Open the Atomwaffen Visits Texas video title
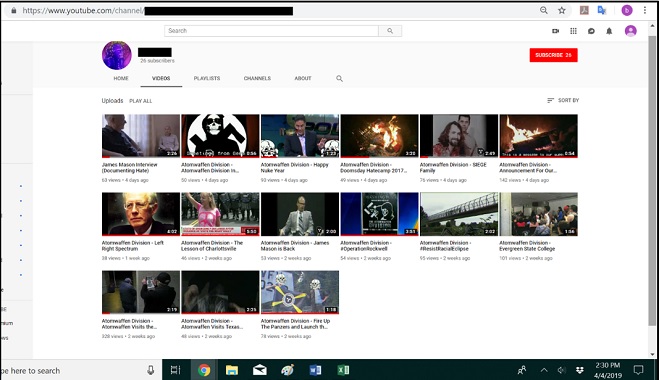 (212, 324)
